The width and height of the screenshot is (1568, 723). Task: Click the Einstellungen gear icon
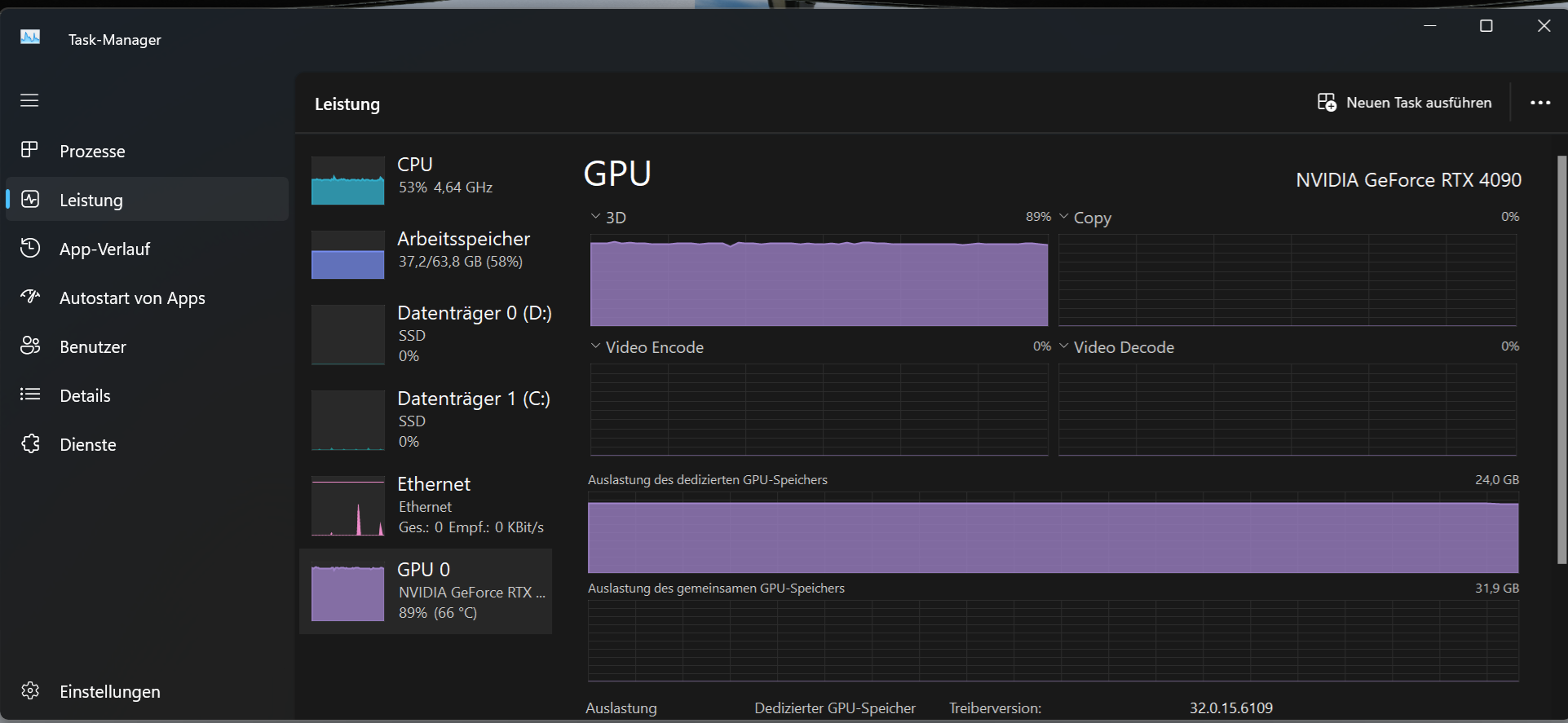tap(30, 690)
